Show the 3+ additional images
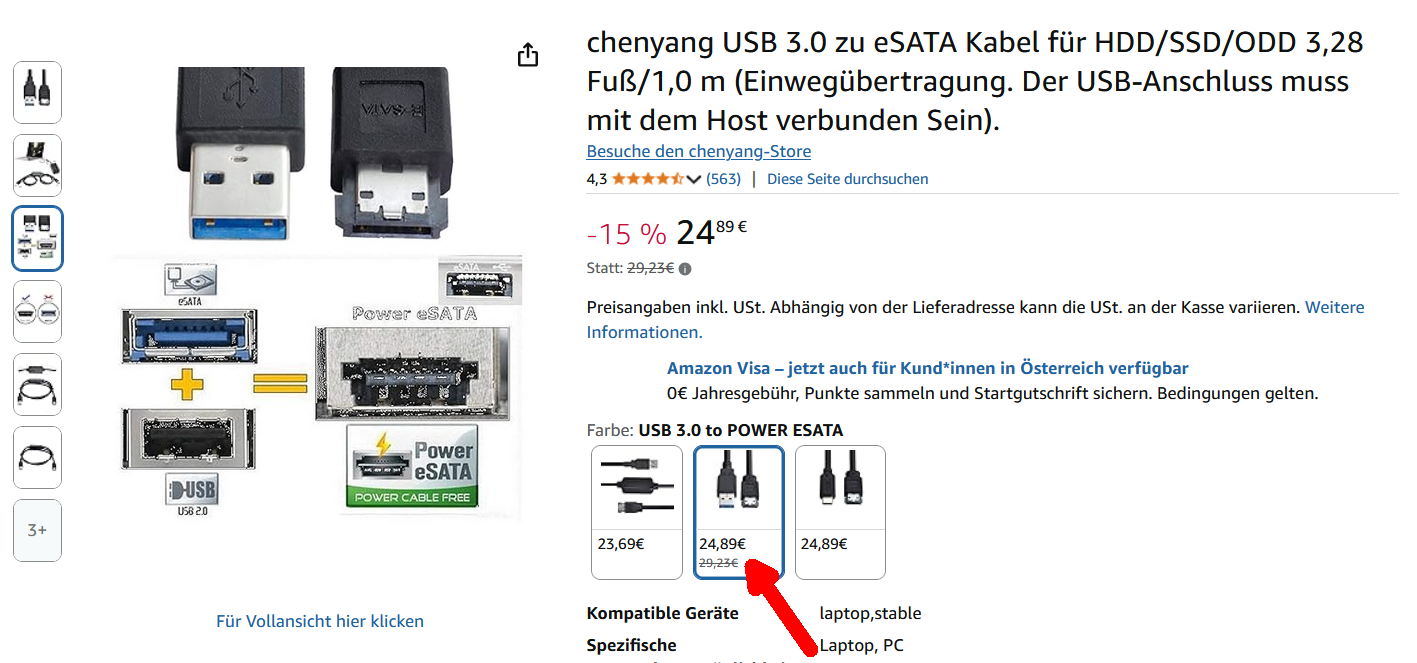Image resolution: width=1417 pixels, height=663 pixels. (37, 530)
